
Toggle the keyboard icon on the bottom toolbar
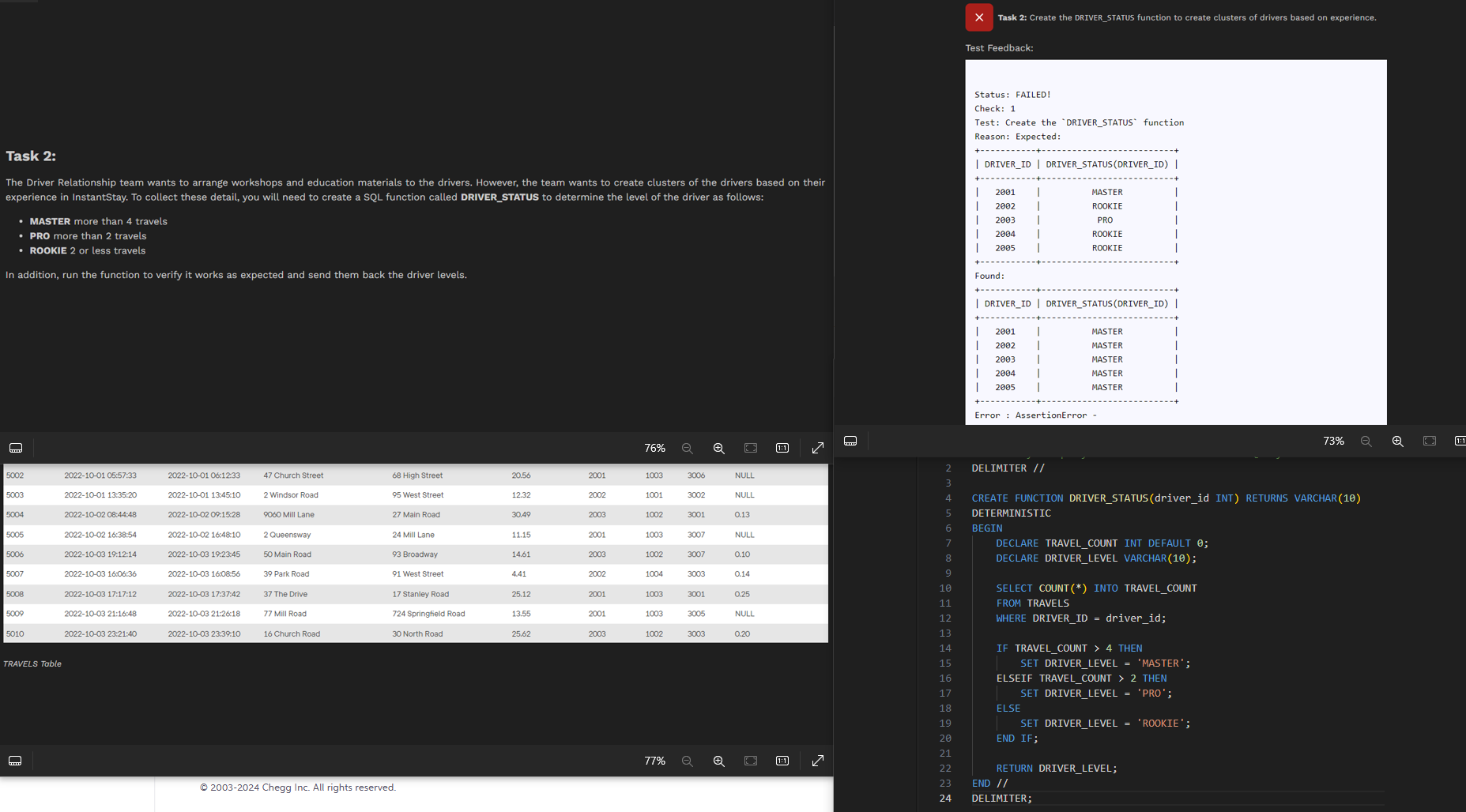pyautogui.click(x=15, y=761)
